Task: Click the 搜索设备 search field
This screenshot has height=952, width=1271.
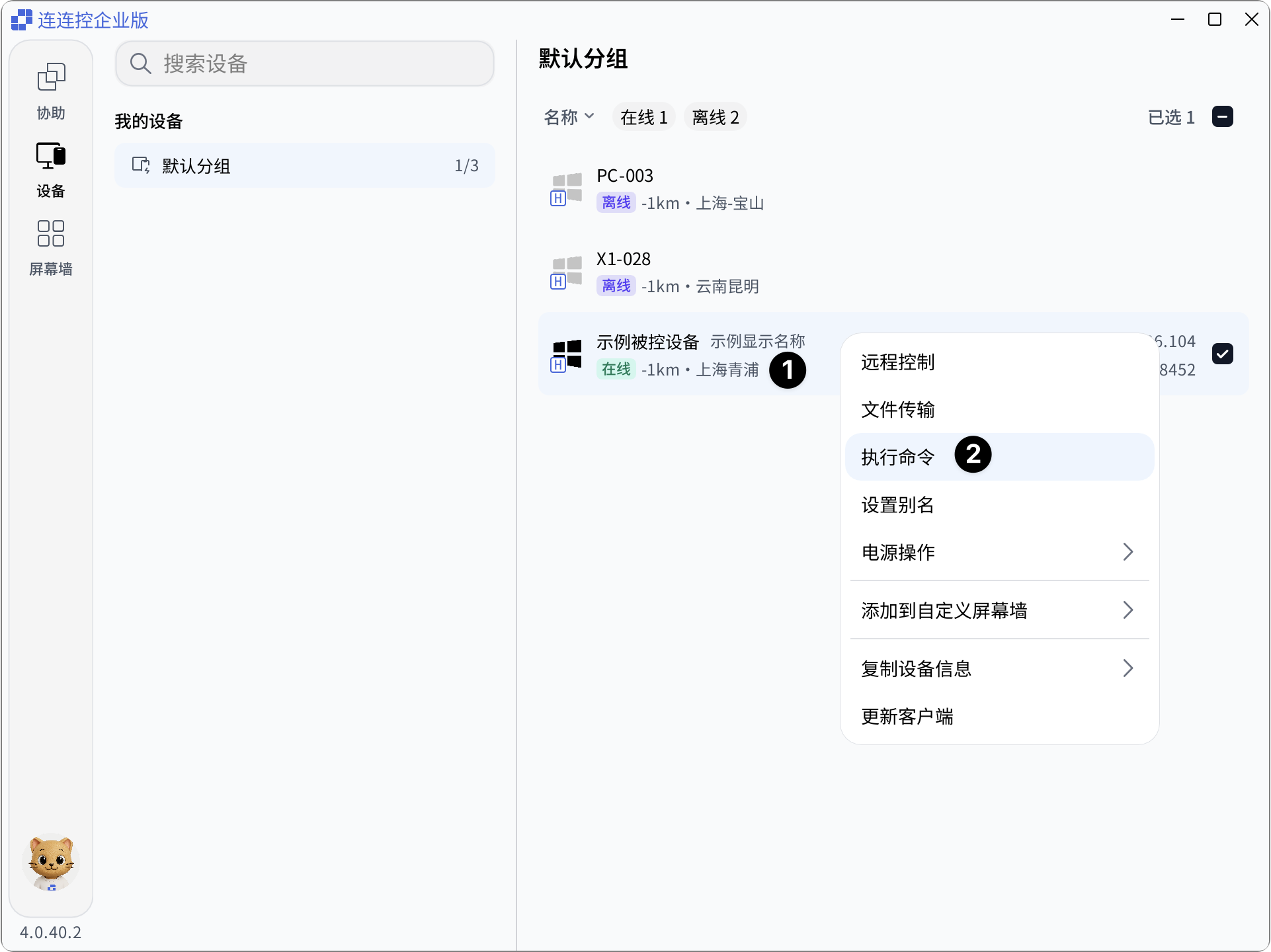Action: 305,63
